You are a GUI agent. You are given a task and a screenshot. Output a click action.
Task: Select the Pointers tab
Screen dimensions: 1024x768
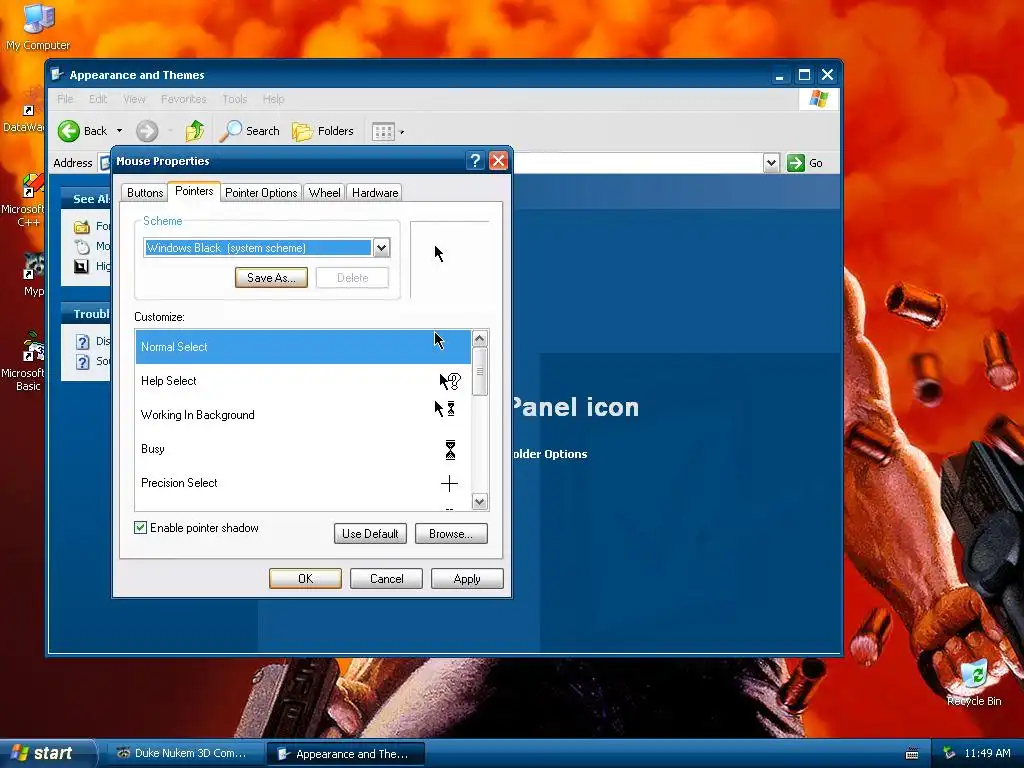click(x=194, y=191)
